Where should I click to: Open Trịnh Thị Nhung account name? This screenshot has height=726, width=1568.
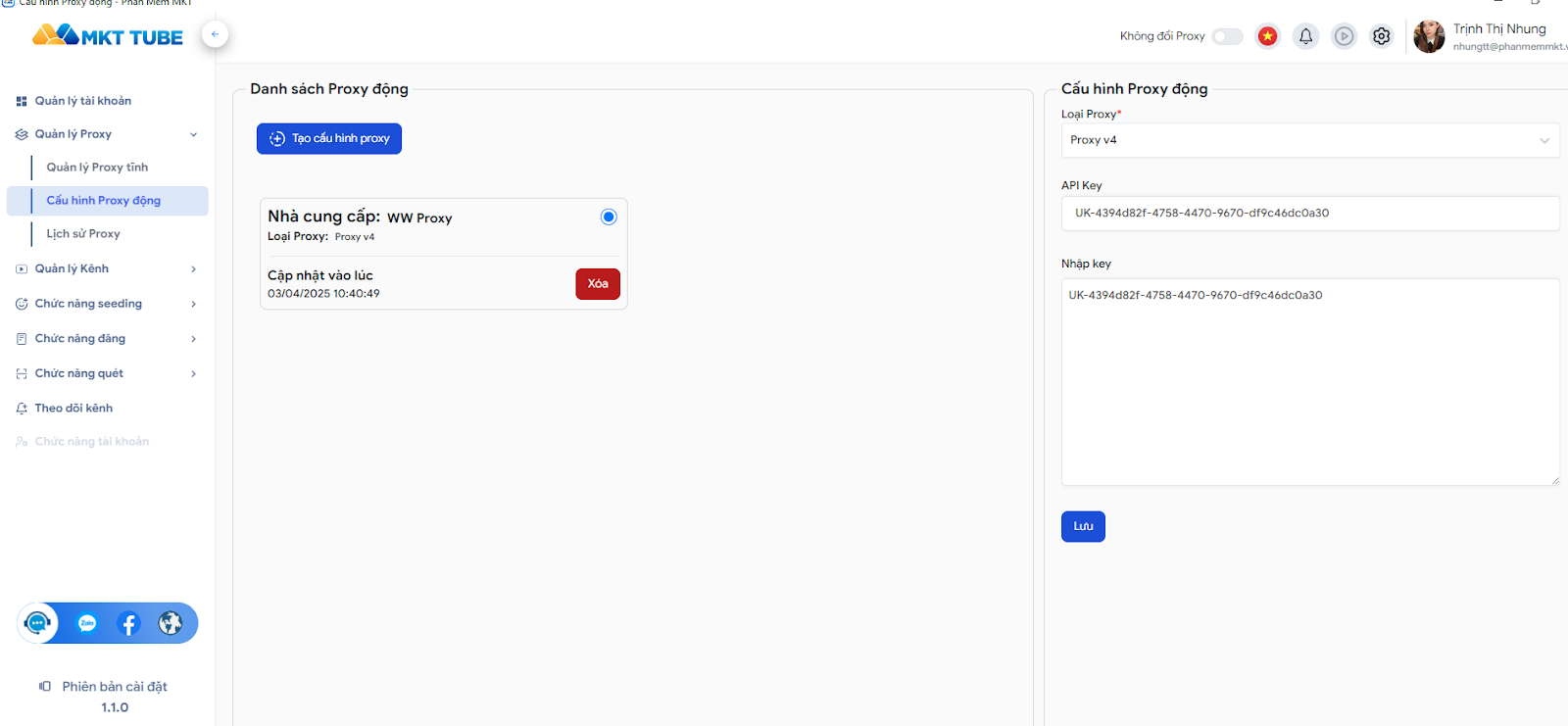(1499, 29)
